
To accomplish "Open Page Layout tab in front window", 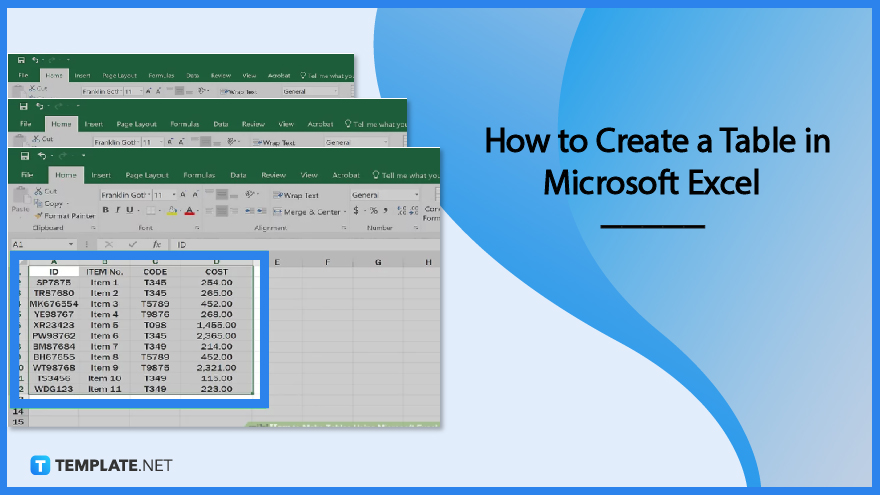I will 147,175.
